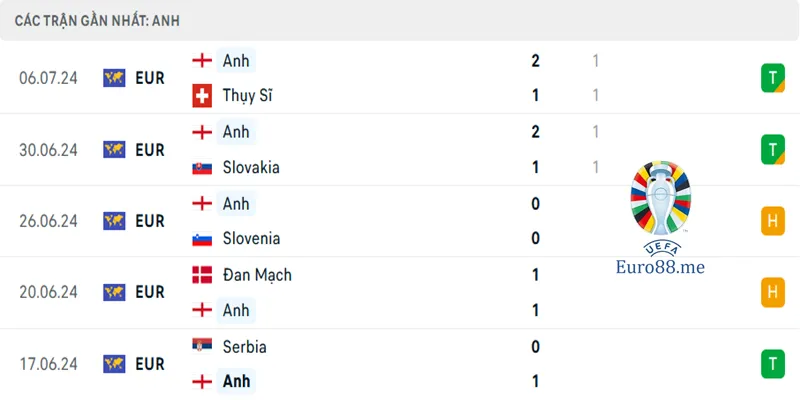Click the Denmark flag next to Đan Mạch
The width and height of the screenshot is (800, 400).
(202, 274)
